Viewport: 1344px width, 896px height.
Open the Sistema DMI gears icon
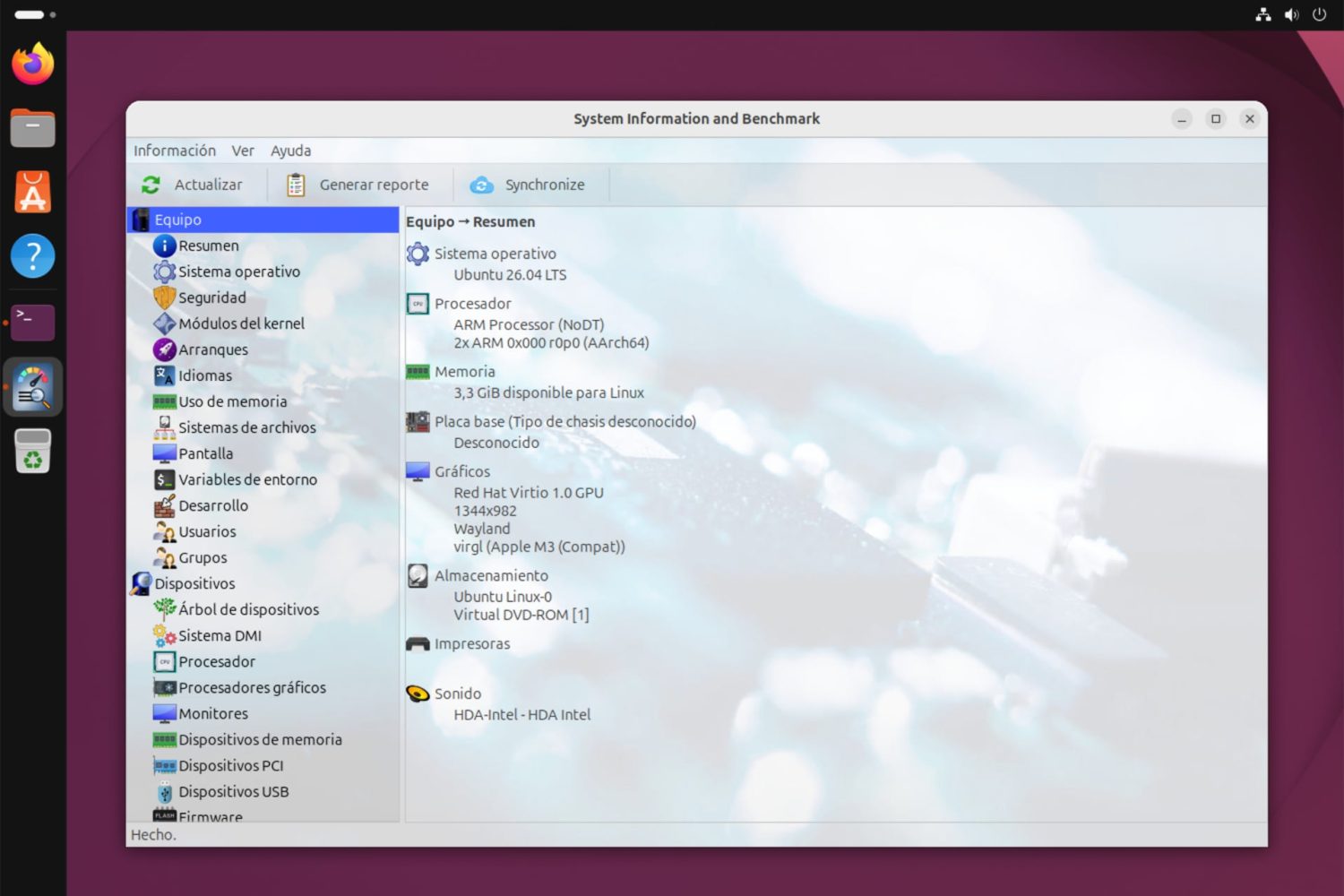coord(164,635)
